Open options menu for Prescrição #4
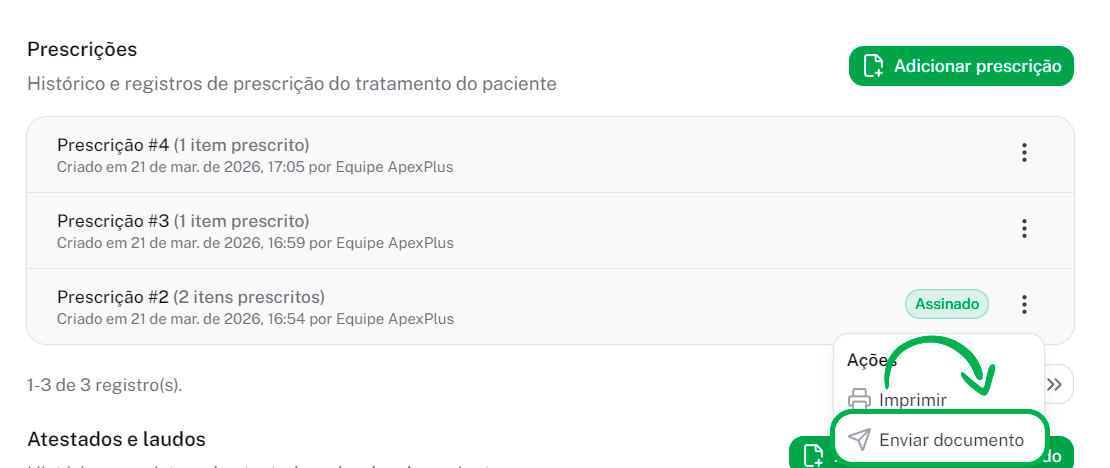This screenshot has height=468, width=1110. tap(1024, 153)
